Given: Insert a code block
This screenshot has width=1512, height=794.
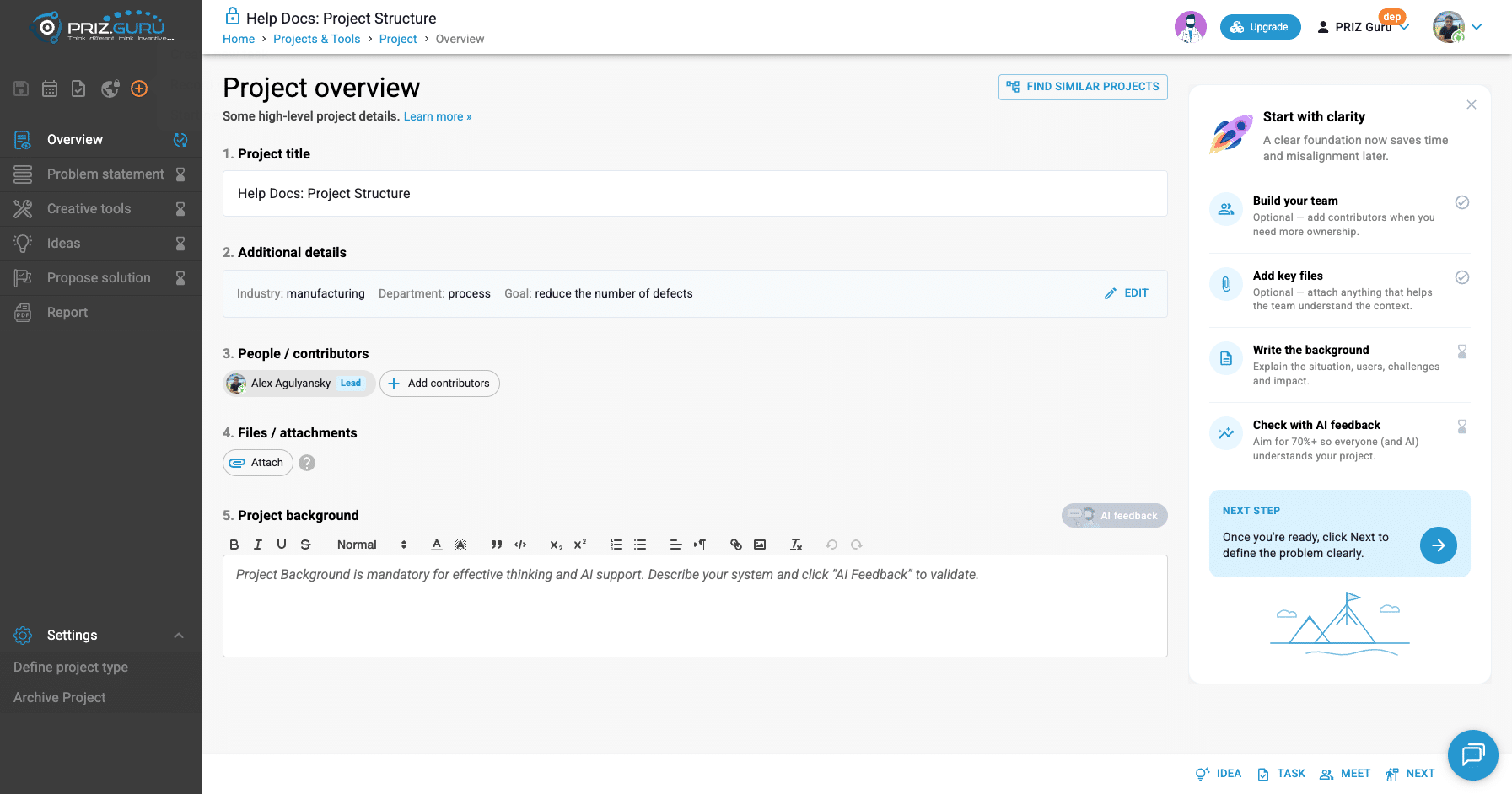Looking at the screenshot, I should 520,545.
